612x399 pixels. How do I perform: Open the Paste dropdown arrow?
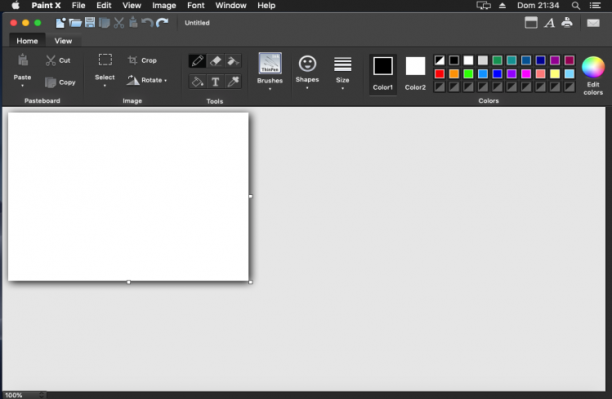[22, 86]
